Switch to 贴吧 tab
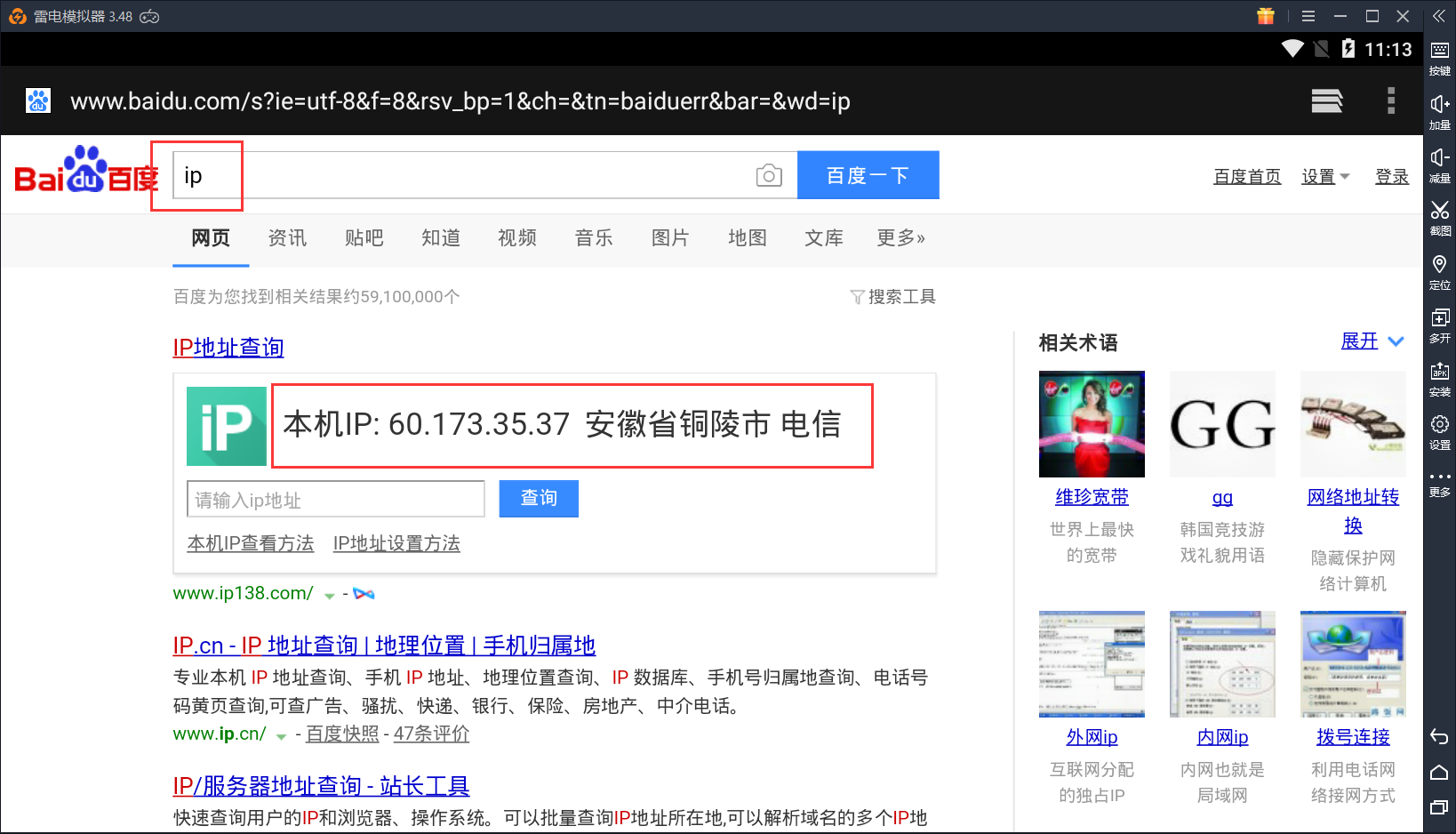Viewport: 1456px width, 834px height. point(364,237)
